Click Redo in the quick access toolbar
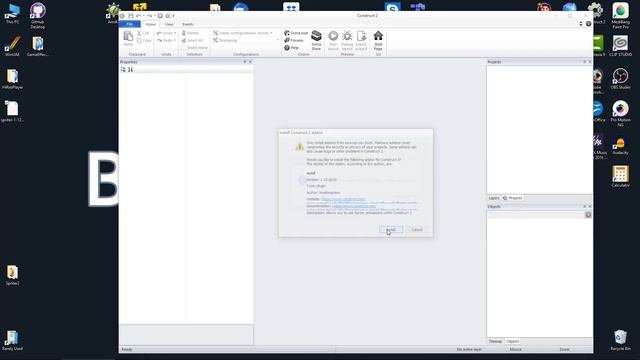This screenshot has width=640, height=360. tap(149, 16)
